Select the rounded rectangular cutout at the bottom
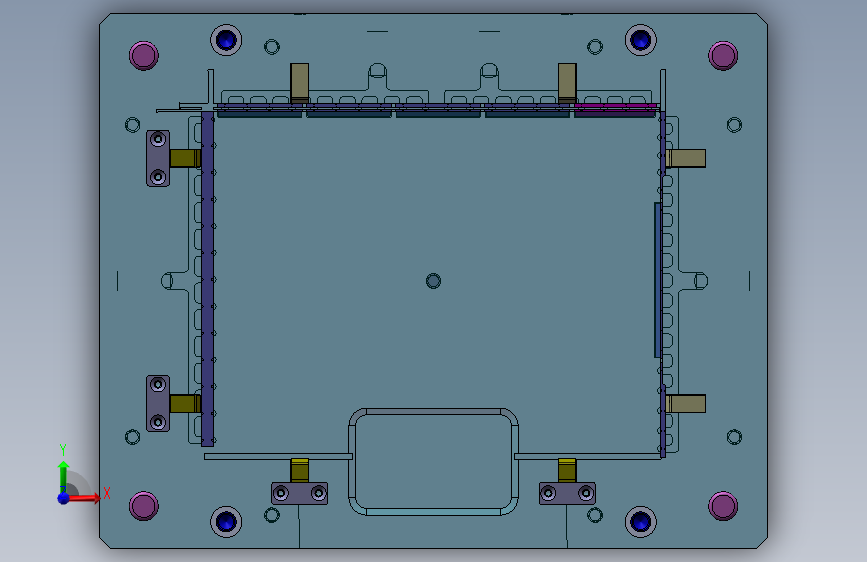Image resolution: width=867 pixels, height=562 pixels. (434, 462)
